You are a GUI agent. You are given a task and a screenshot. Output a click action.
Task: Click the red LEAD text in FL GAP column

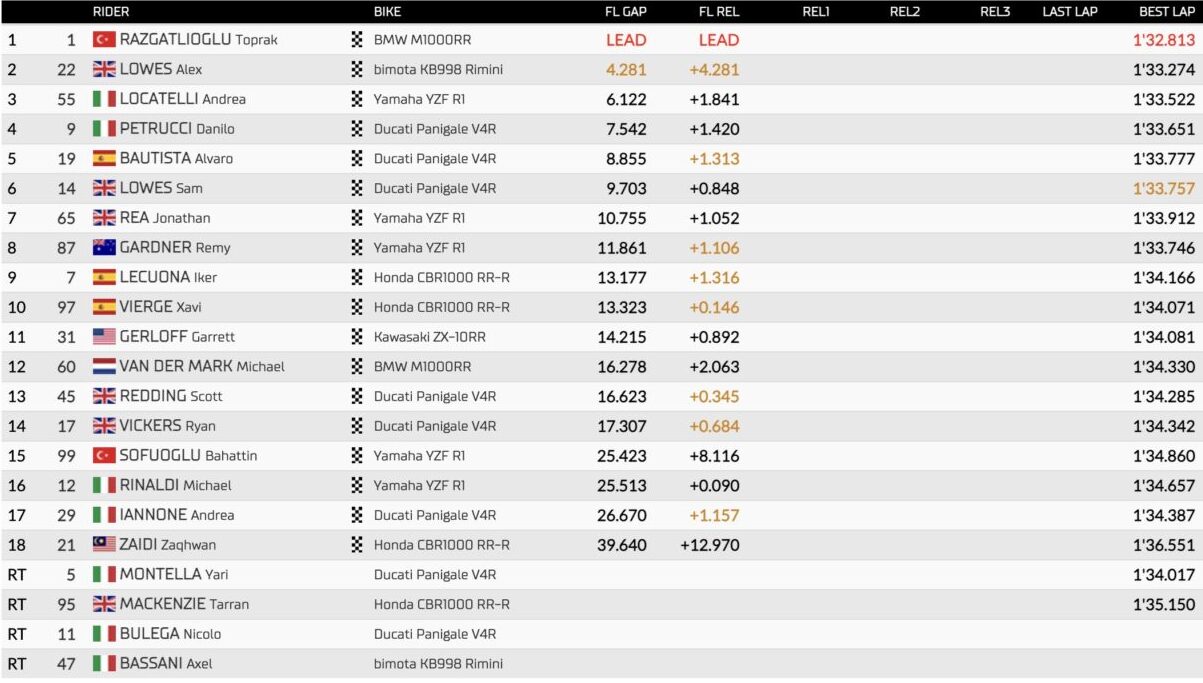626,40
